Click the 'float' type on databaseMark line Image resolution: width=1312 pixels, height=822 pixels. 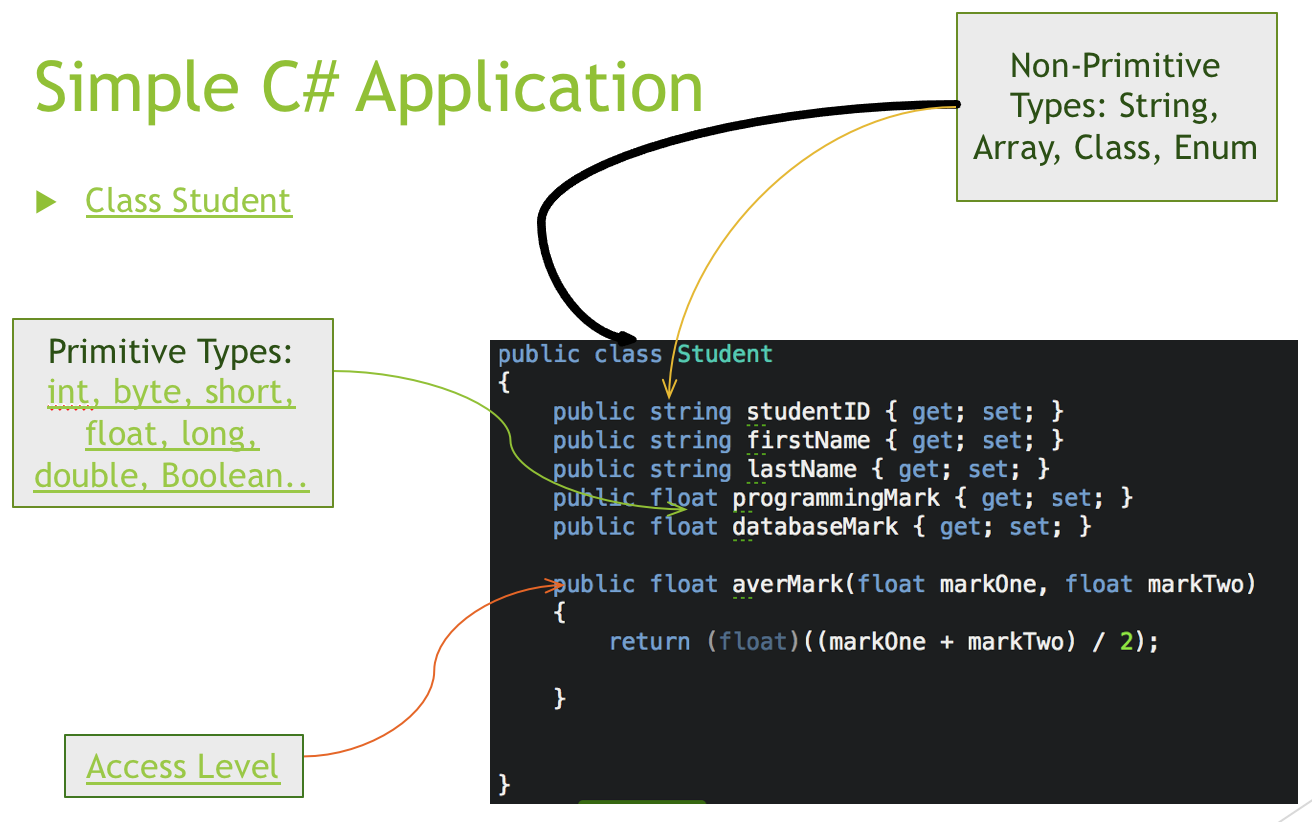684,526
